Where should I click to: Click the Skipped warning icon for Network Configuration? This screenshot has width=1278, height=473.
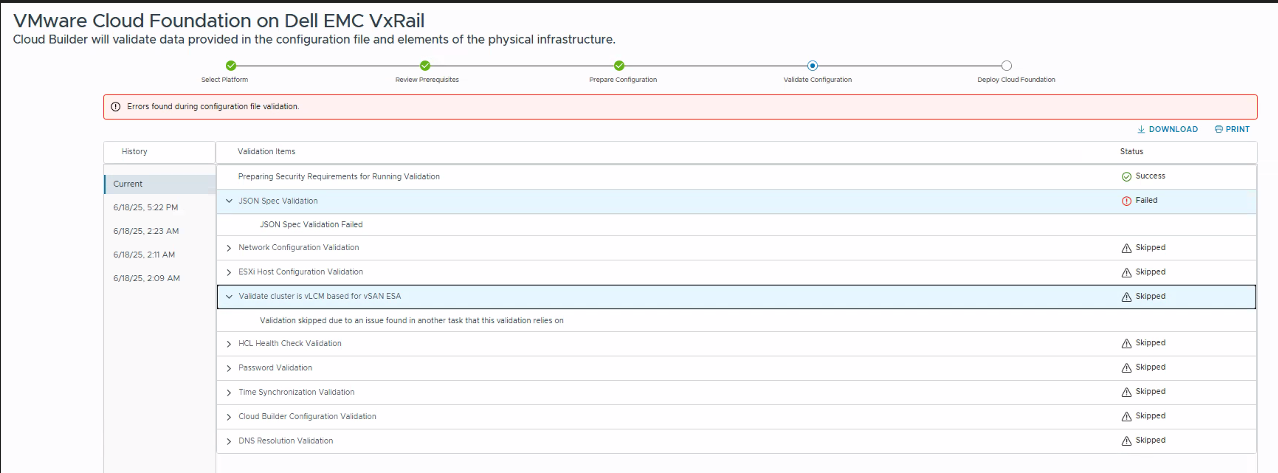tap(1127, 248)
